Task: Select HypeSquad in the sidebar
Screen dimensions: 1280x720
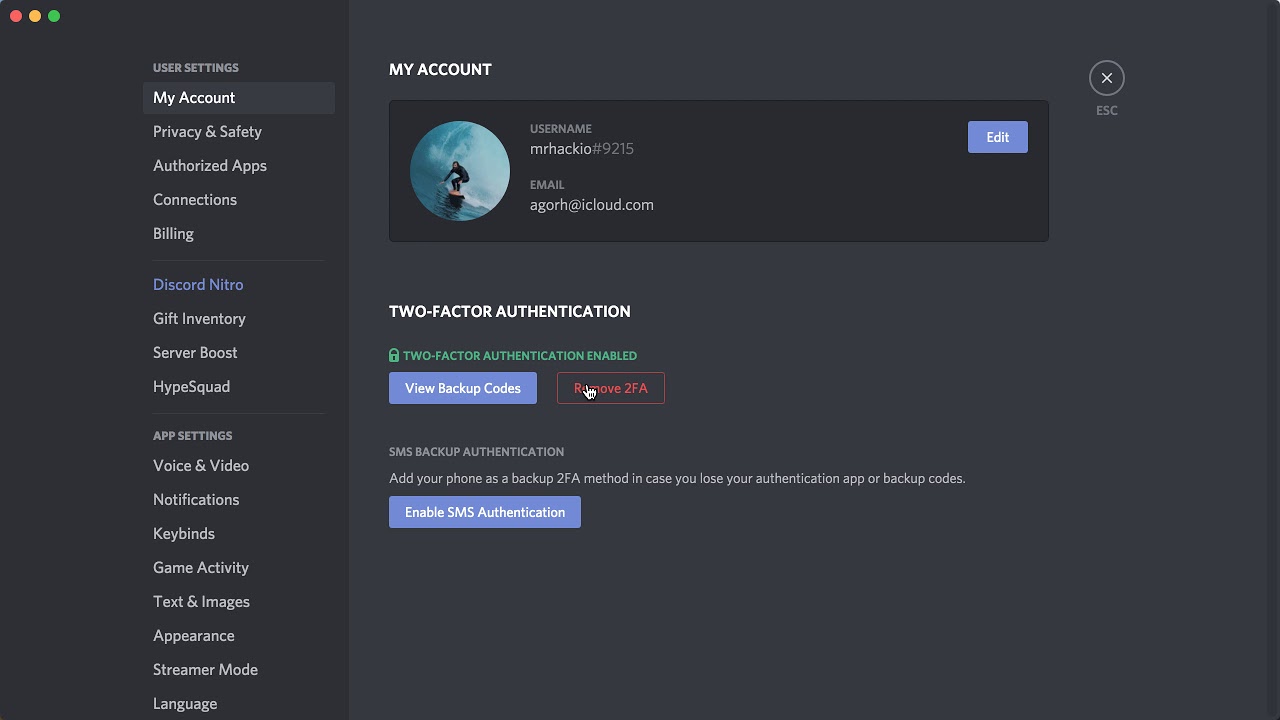Action: 238,387
